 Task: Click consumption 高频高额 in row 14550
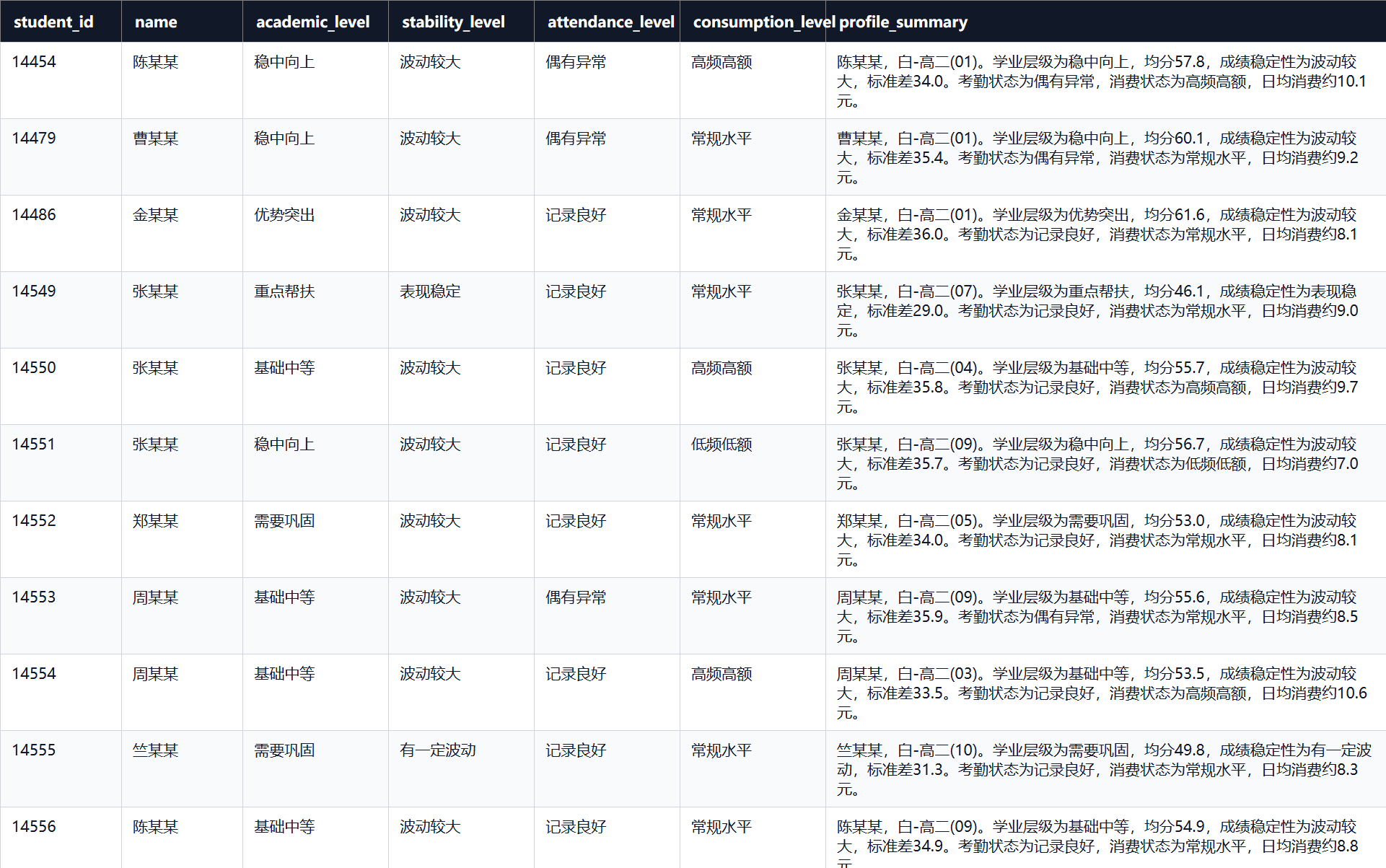(x=721, y=368)
